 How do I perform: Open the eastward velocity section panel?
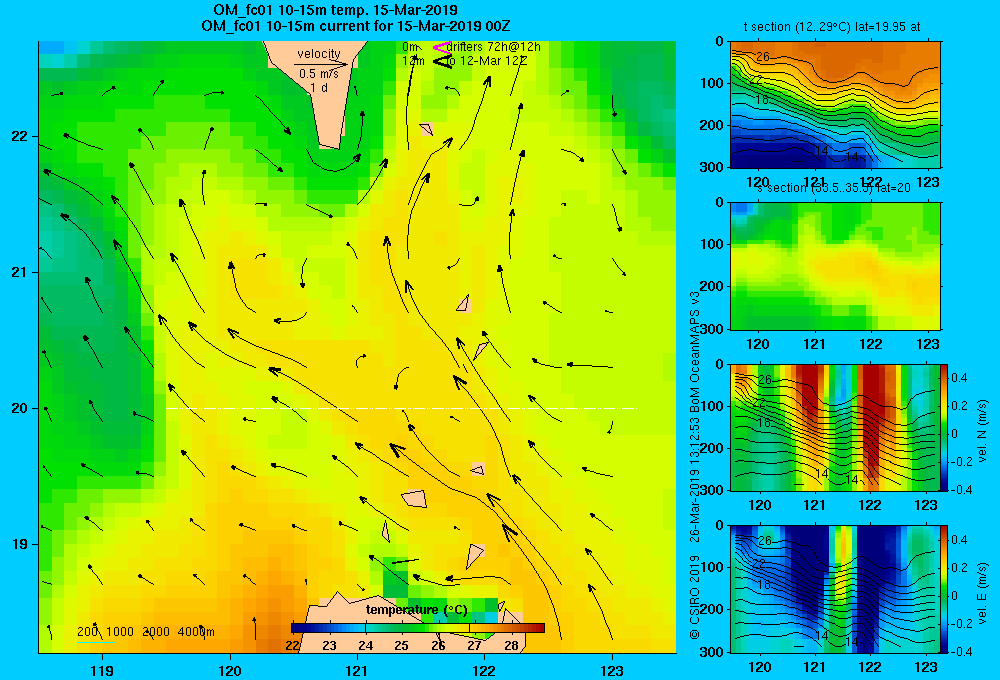[x=835, y=589]
